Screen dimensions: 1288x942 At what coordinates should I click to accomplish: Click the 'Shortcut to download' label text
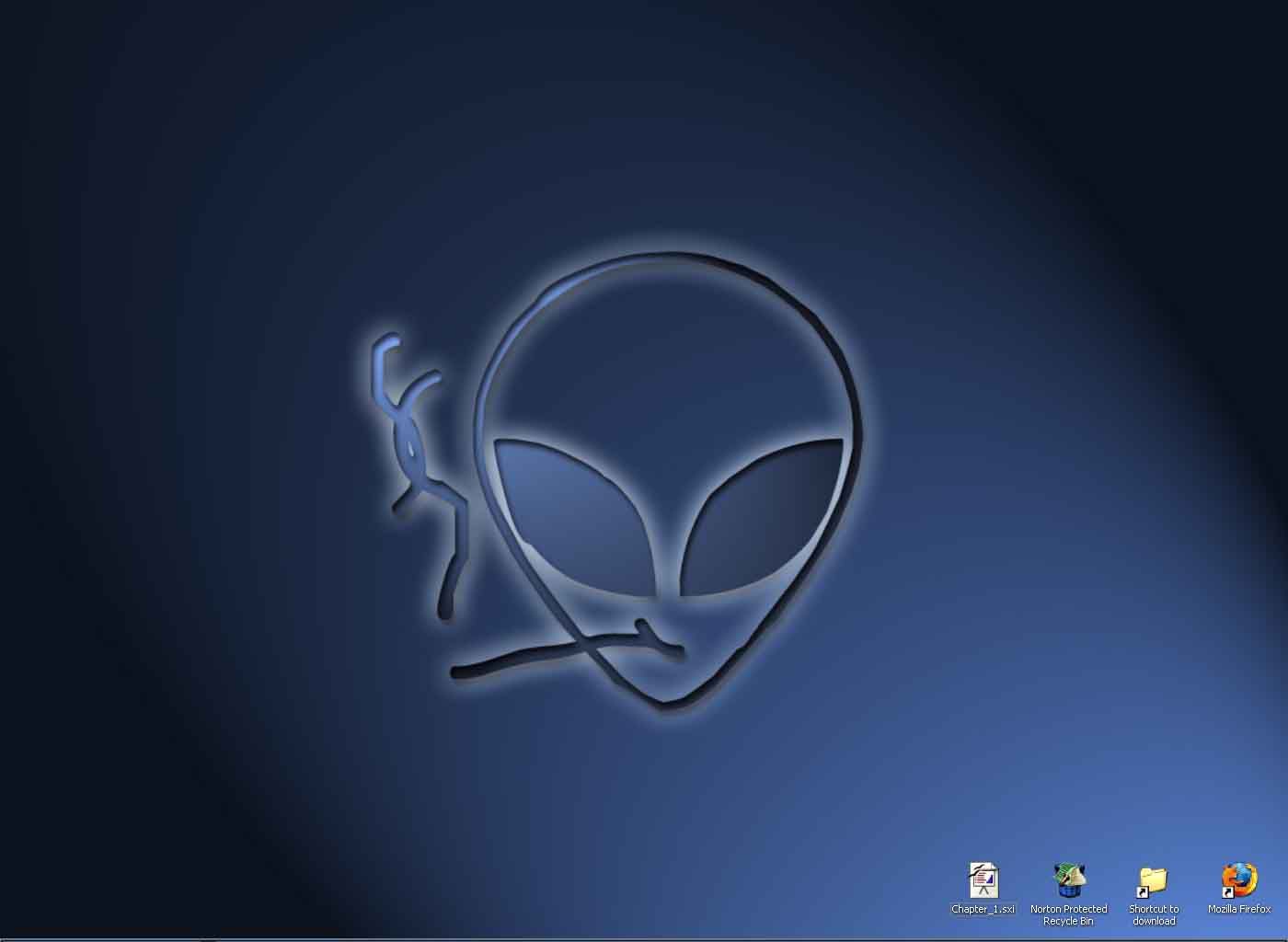1154,914
